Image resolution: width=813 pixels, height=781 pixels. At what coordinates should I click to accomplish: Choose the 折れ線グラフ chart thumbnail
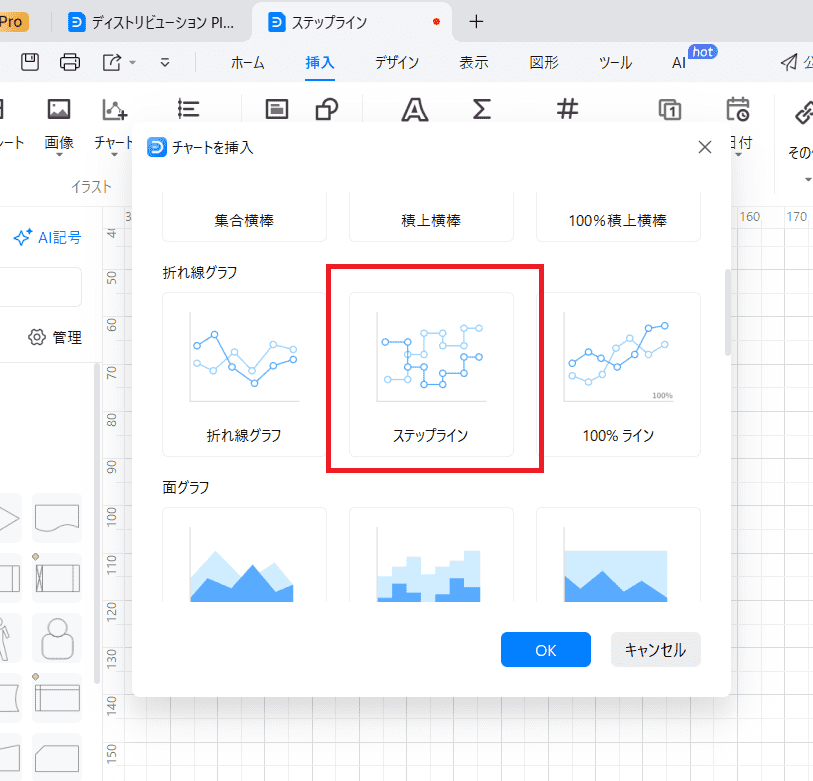pyautogui.click(x=244, y=373)
